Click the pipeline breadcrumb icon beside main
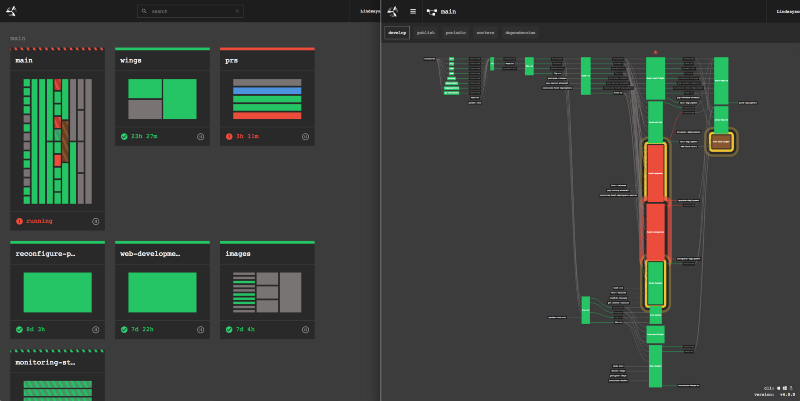Screen dimensions: 800x401 432,12
